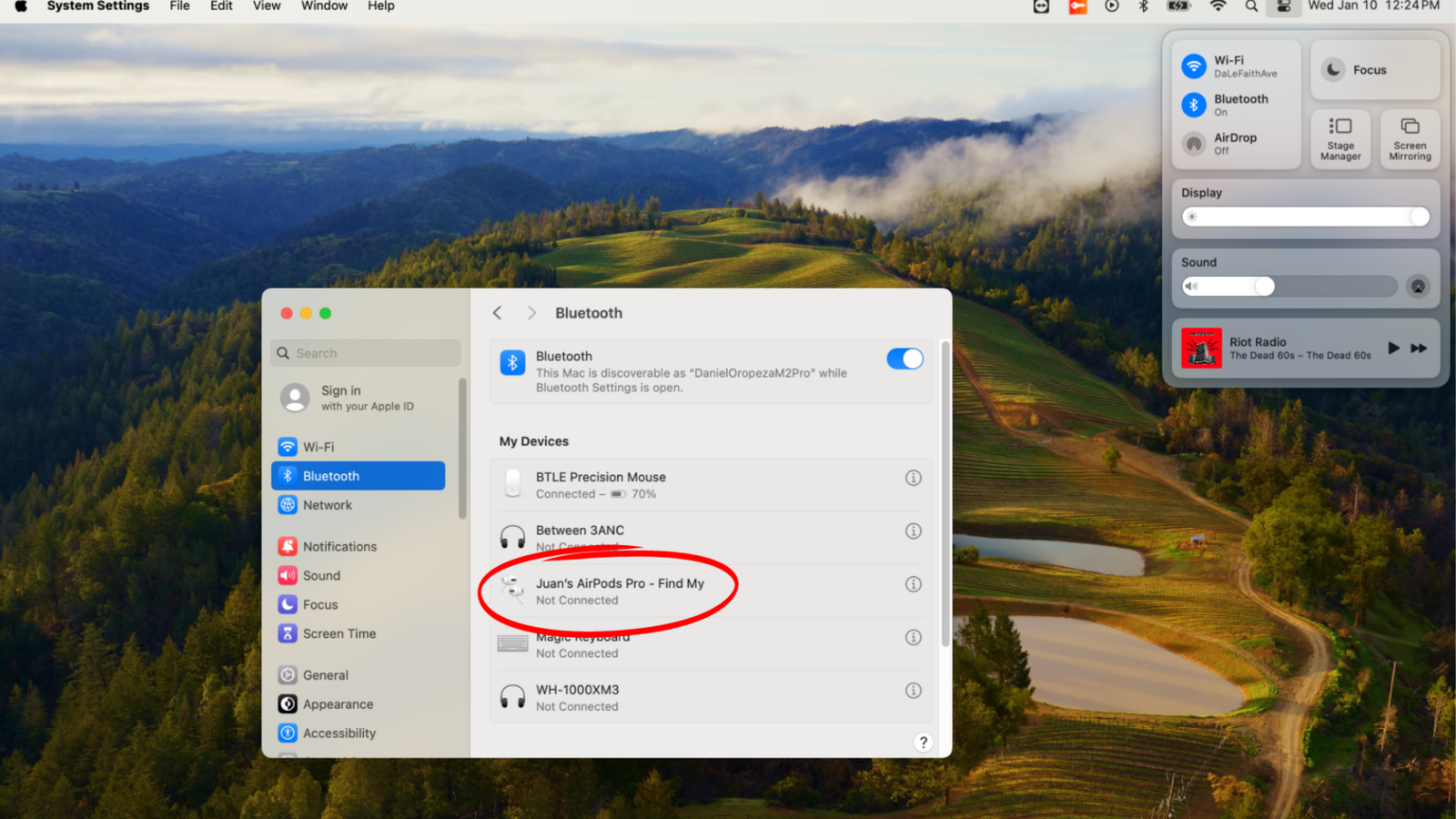Screen dimensions: 1456x819
Task: Open info for Between 3ANC
Action: tap(914, 531)
